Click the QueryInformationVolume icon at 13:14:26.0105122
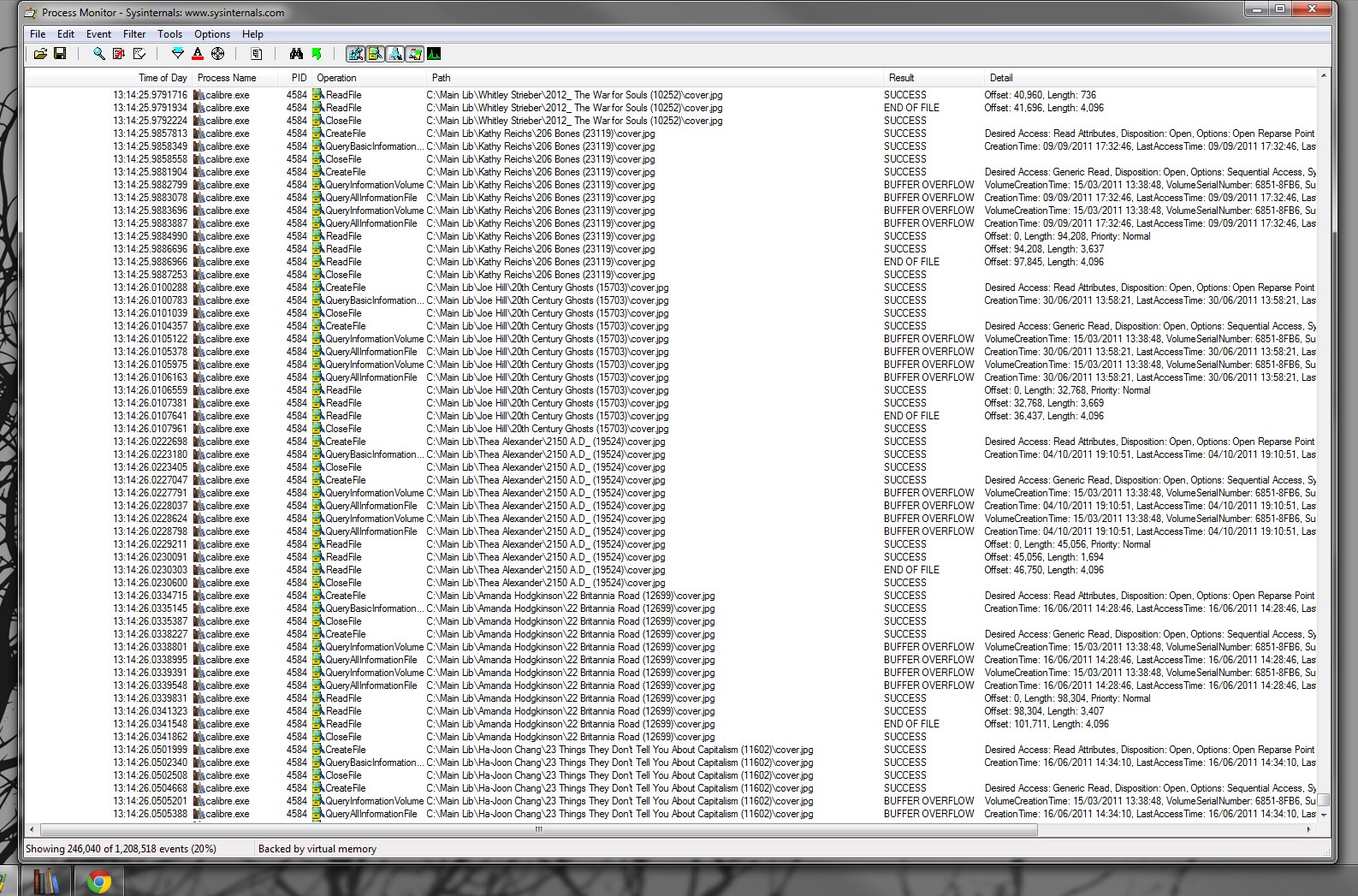 [318, 339]
